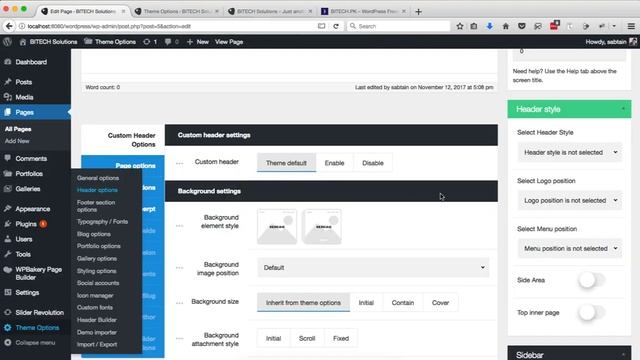Set Custom header to Disable
The image size is (640, 360).
point(373,163)
